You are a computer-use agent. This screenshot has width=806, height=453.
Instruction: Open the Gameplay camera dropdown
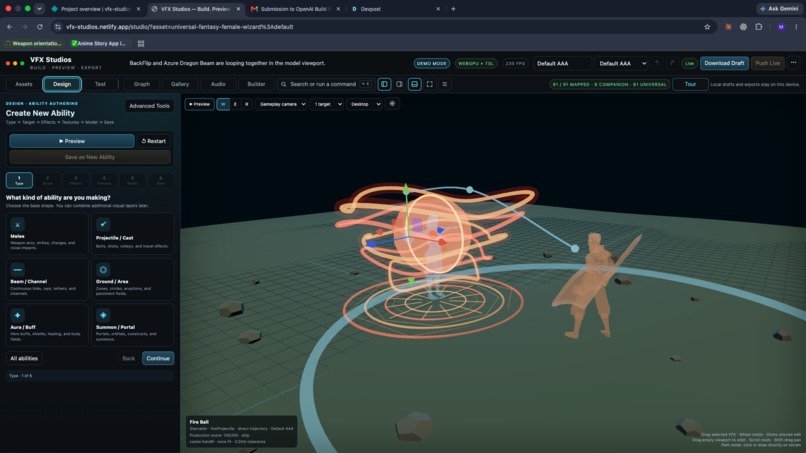[282, 104]
